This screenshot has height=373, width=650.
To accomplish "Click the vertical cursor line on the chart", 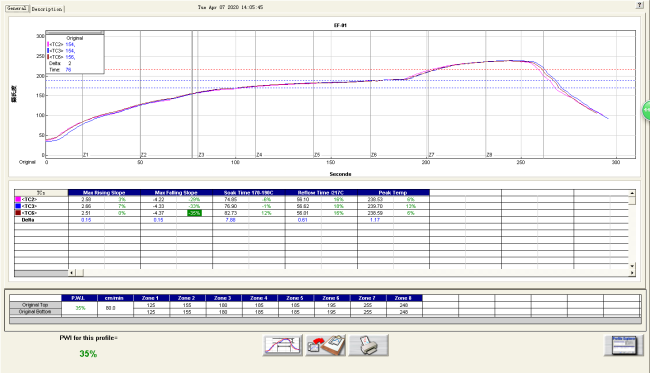I will pos(192,94).
